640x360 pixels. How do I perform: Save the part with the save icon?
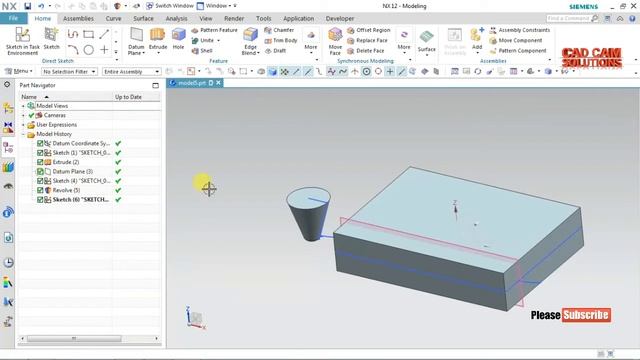[x=27, y=6]
